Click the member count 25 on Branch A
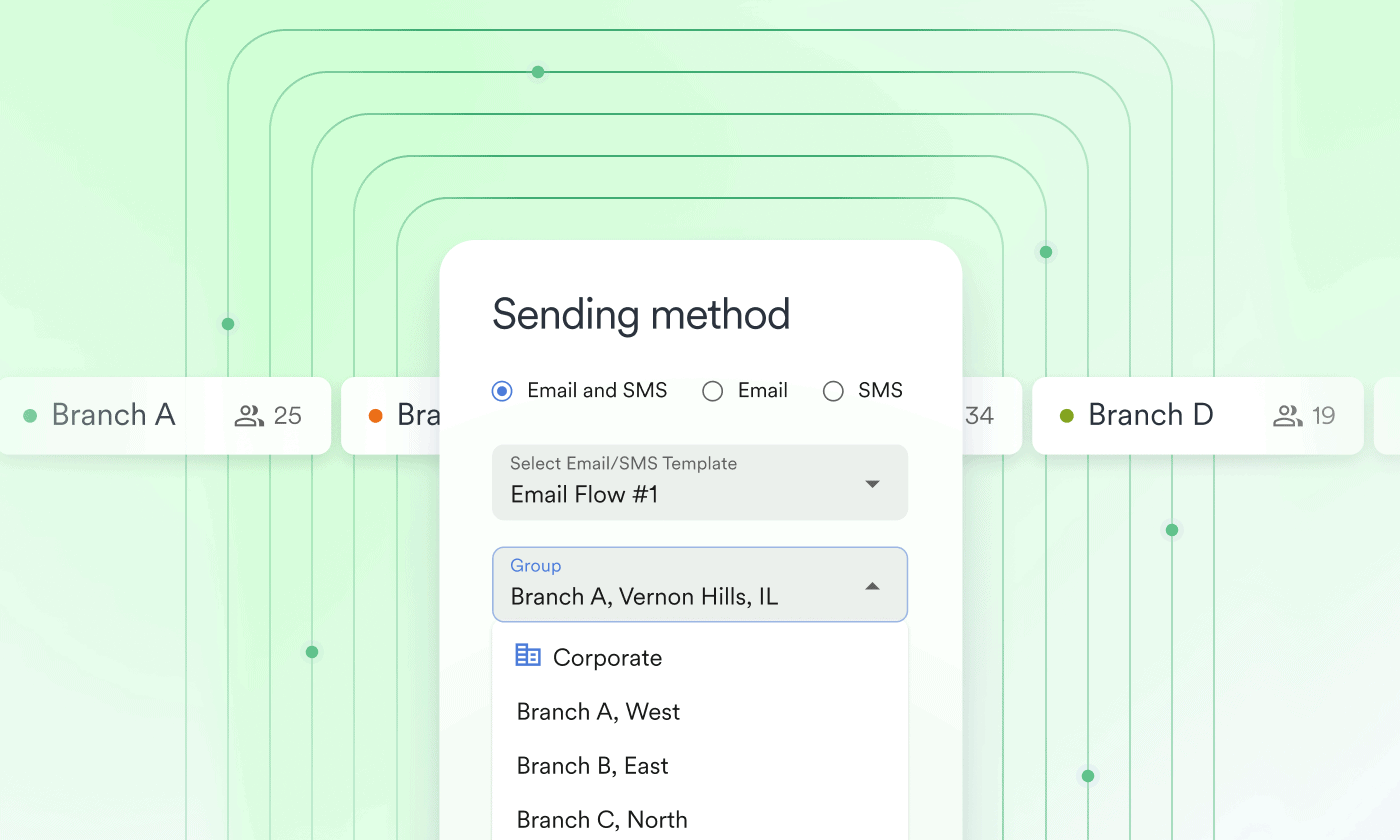The height and width of the screenshot is (840, 1400). point(288,416)
